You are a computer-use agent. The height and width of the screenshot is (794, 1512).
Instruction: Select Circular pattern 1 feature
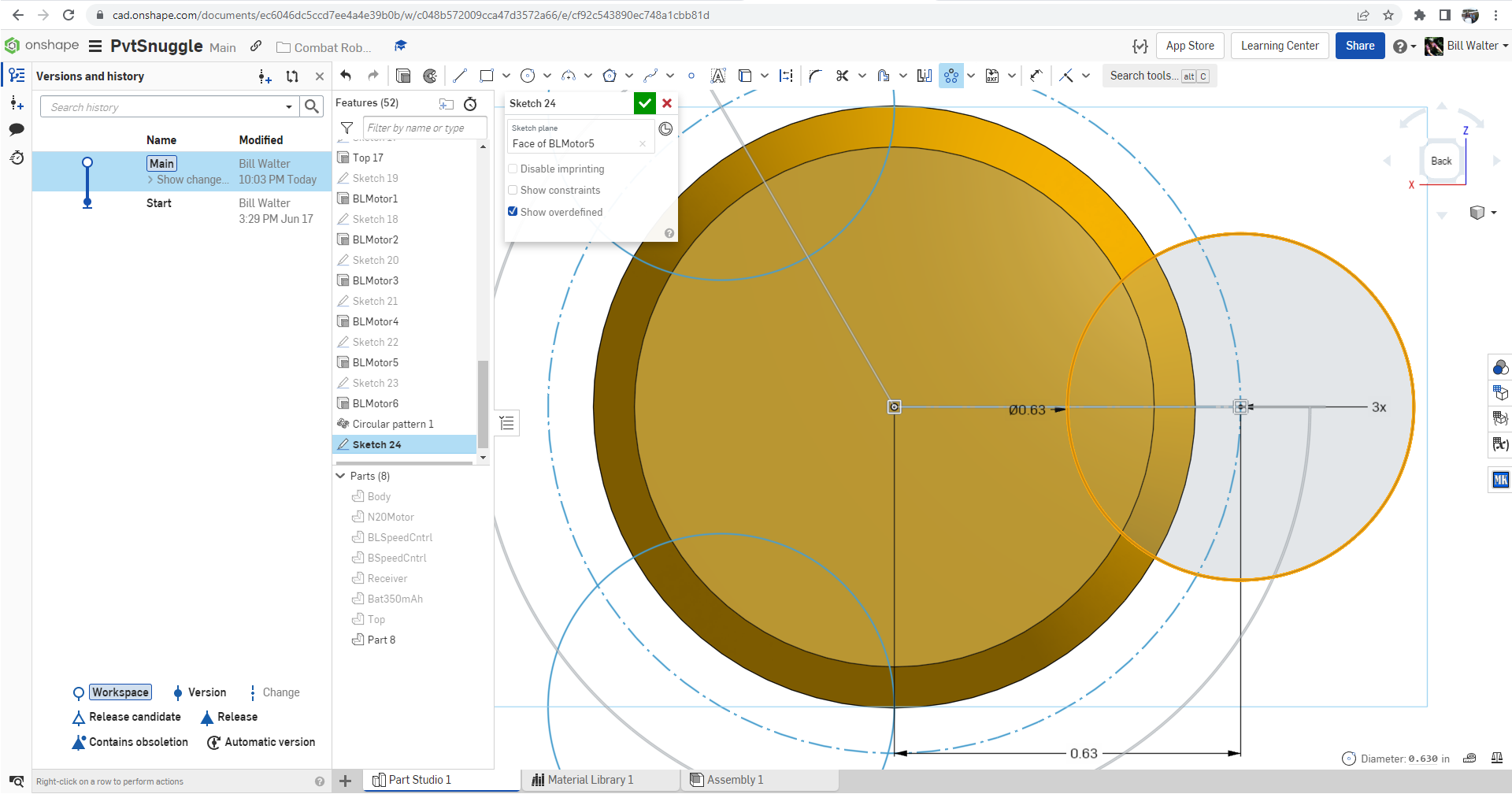393,424
